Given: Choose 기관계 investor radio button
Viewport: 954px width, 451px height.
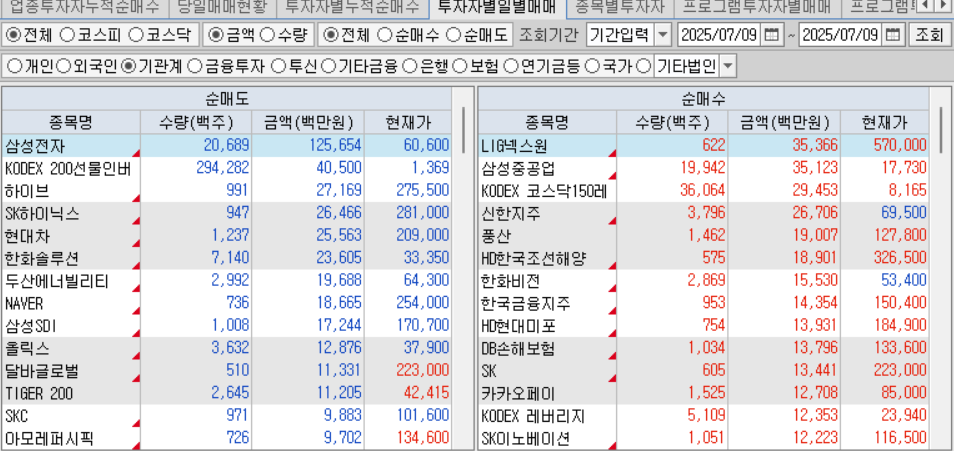Looking at the screenshot, I should point(128,66).
